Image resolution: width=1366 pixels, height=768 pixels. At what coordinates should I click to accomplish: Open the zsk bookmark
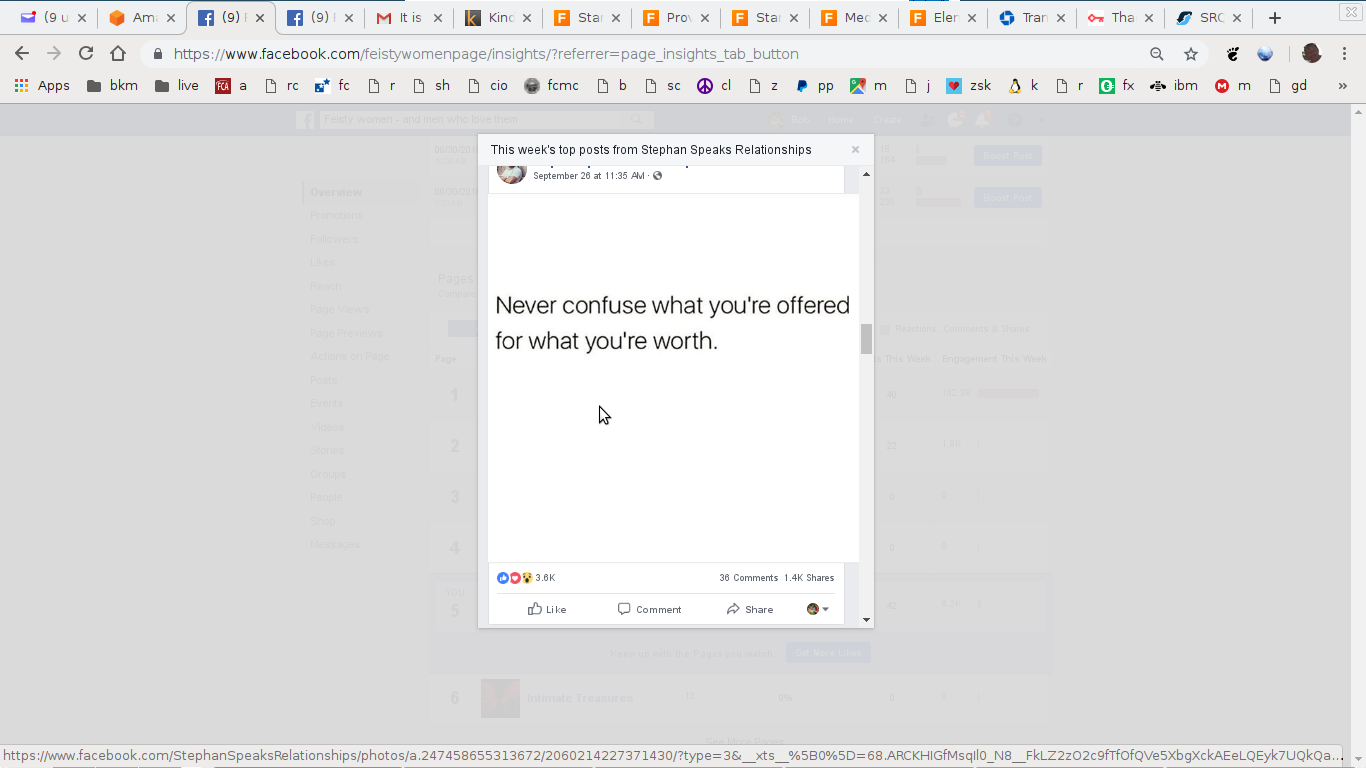969,86
